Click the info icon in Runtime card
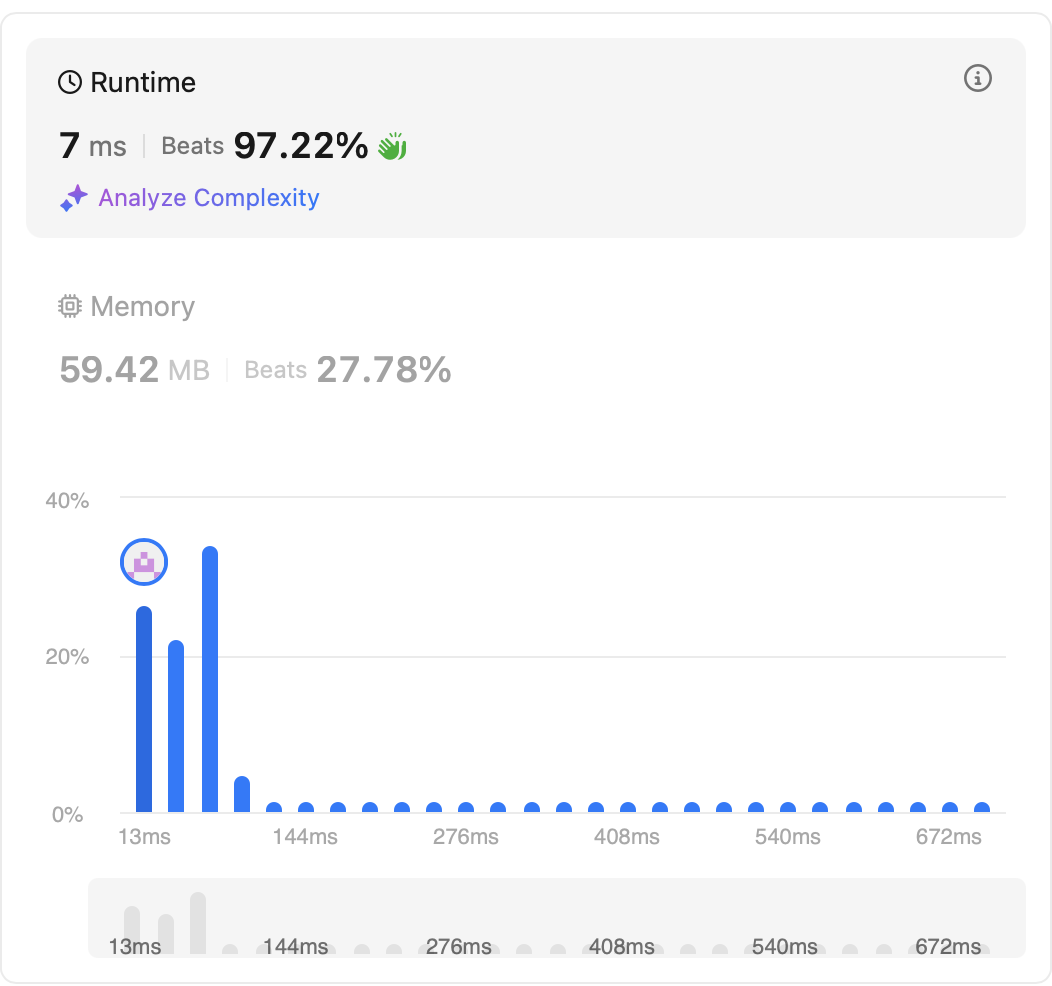Screen dimensions: 1052x986 pos(977,78)
